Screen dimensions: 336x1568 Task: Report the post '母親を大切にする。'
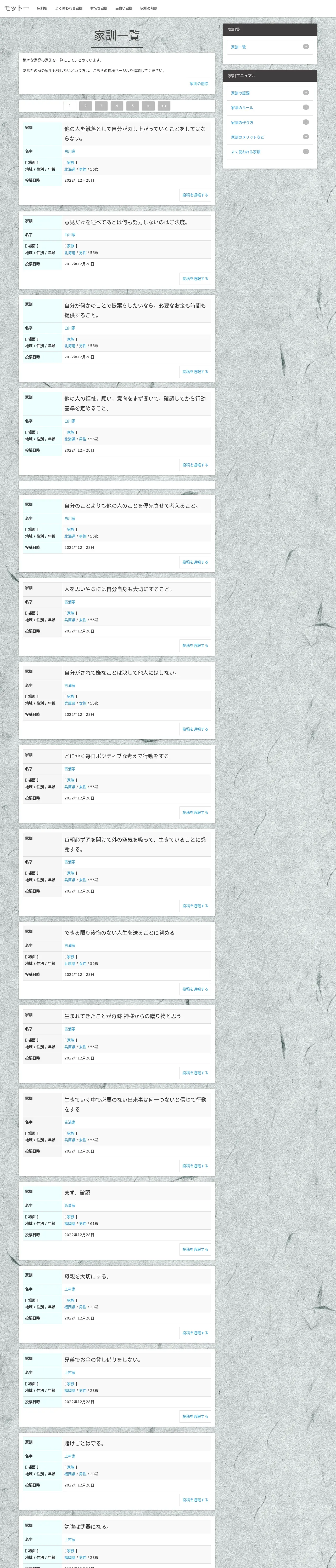[195, 1333]
